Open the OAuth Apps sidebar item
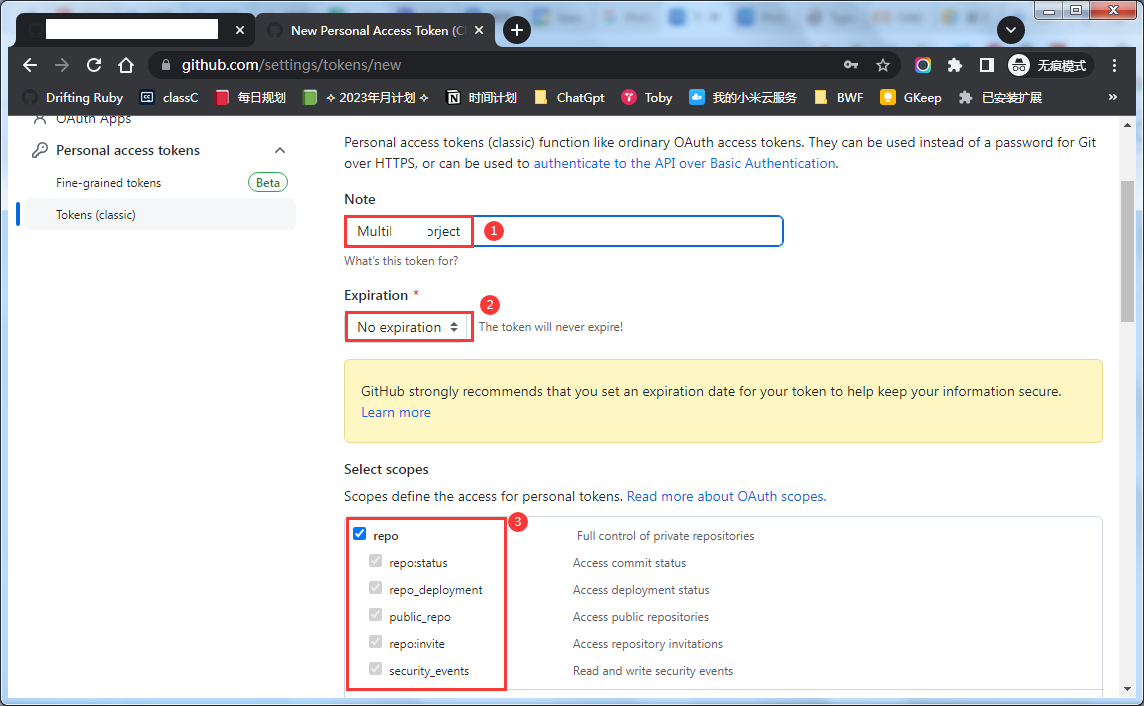This screenshot has width=1144, height=706. (93, 119)
